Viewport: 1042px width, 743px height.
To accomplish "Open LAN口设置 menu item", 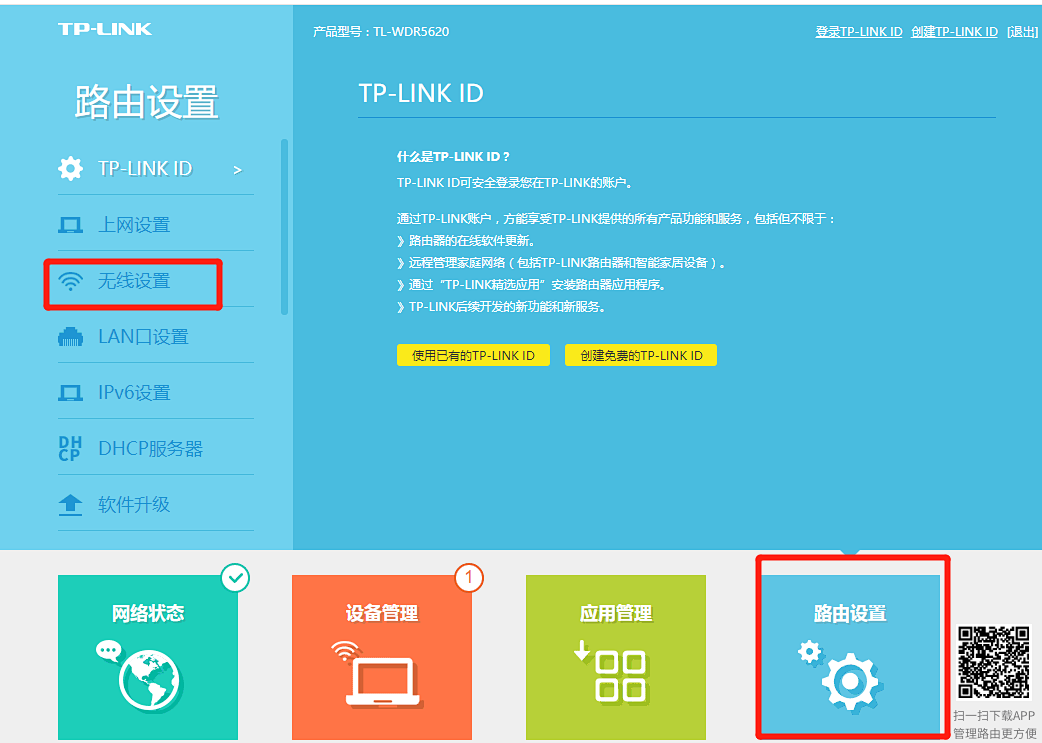I will tap(156, 337).
